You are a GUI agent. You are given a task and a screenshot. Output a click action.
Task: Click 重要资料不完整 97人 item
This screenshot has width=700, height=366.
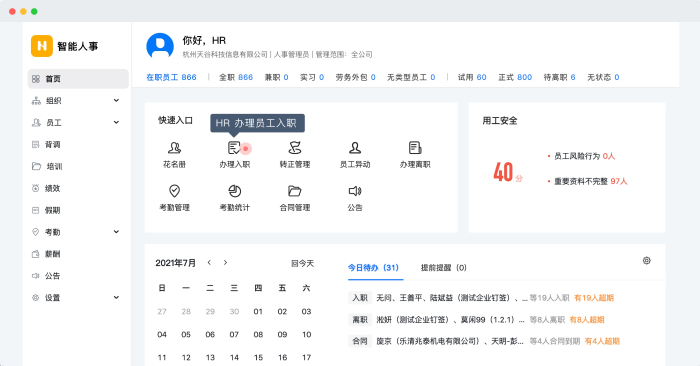click(x=588, y=181)
